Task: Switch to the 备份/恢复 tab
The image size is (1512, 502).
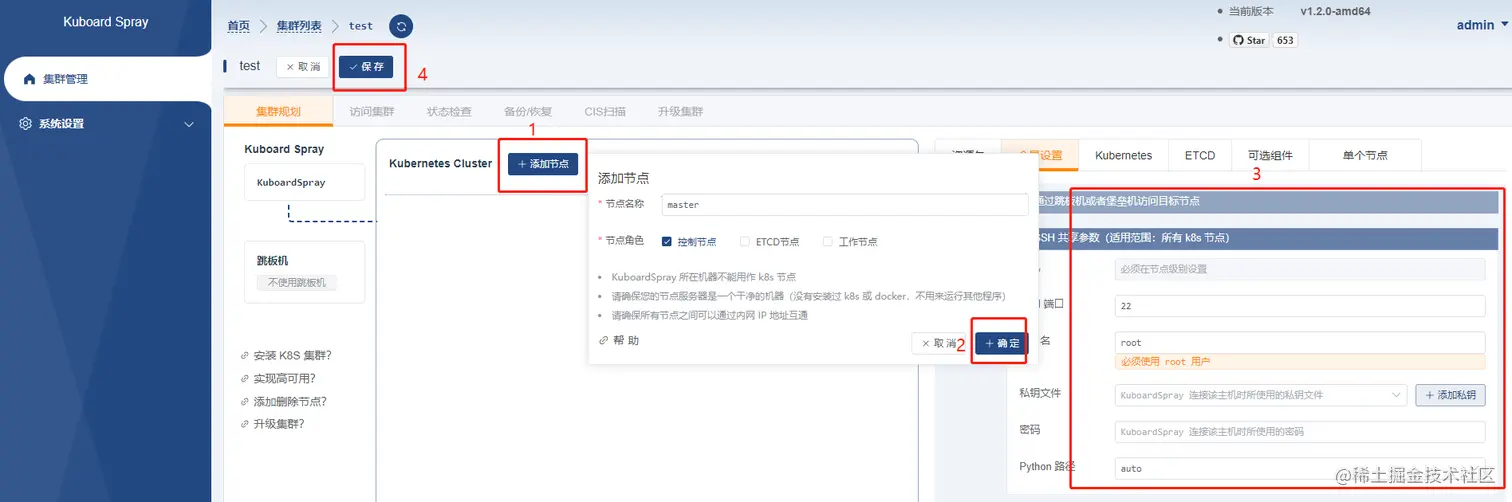Action: [x=528, y=112]
